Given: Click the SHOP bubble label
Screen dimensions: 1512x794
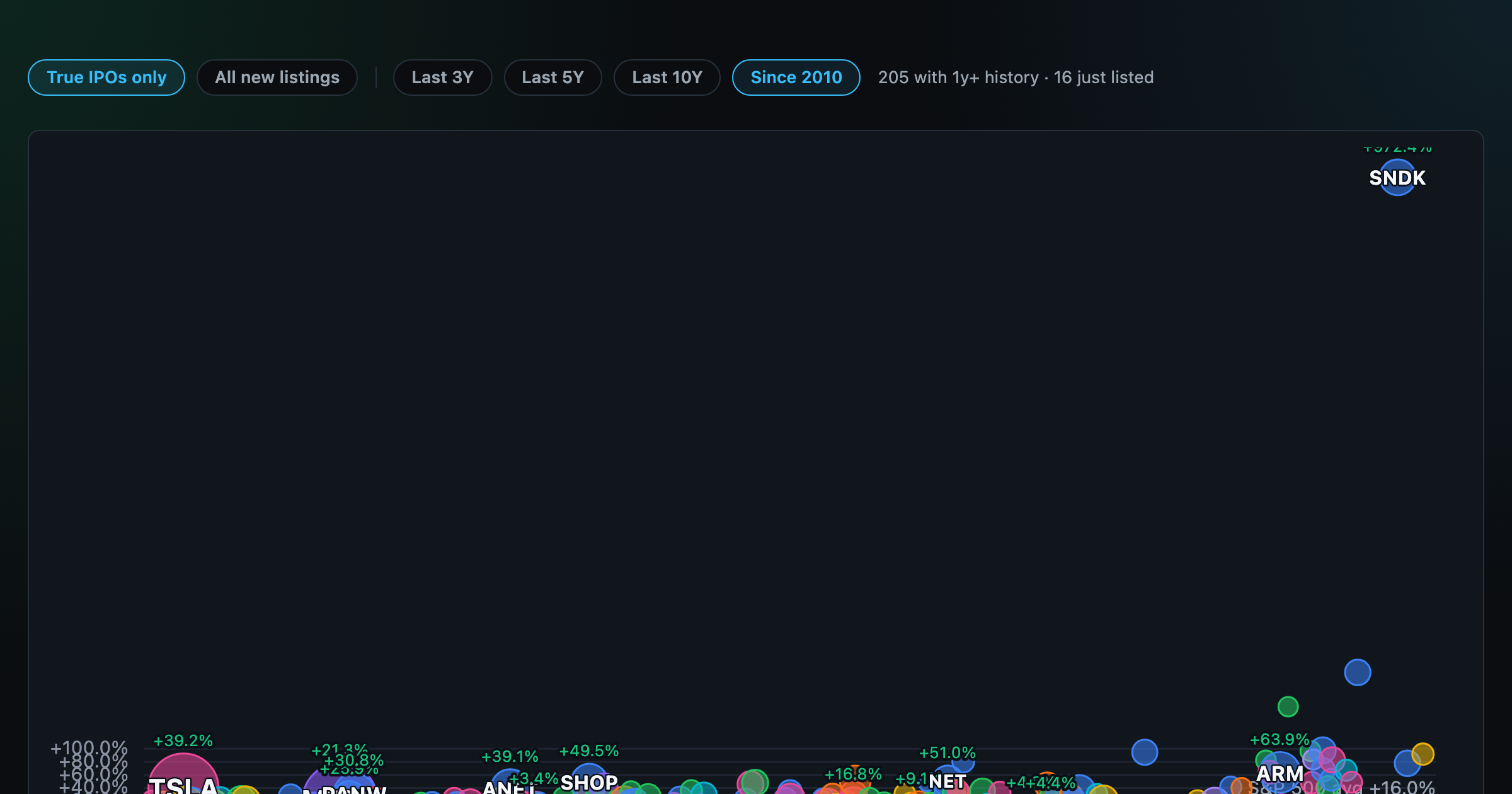Looking at the screenshot, I should [x=589, y=783].
